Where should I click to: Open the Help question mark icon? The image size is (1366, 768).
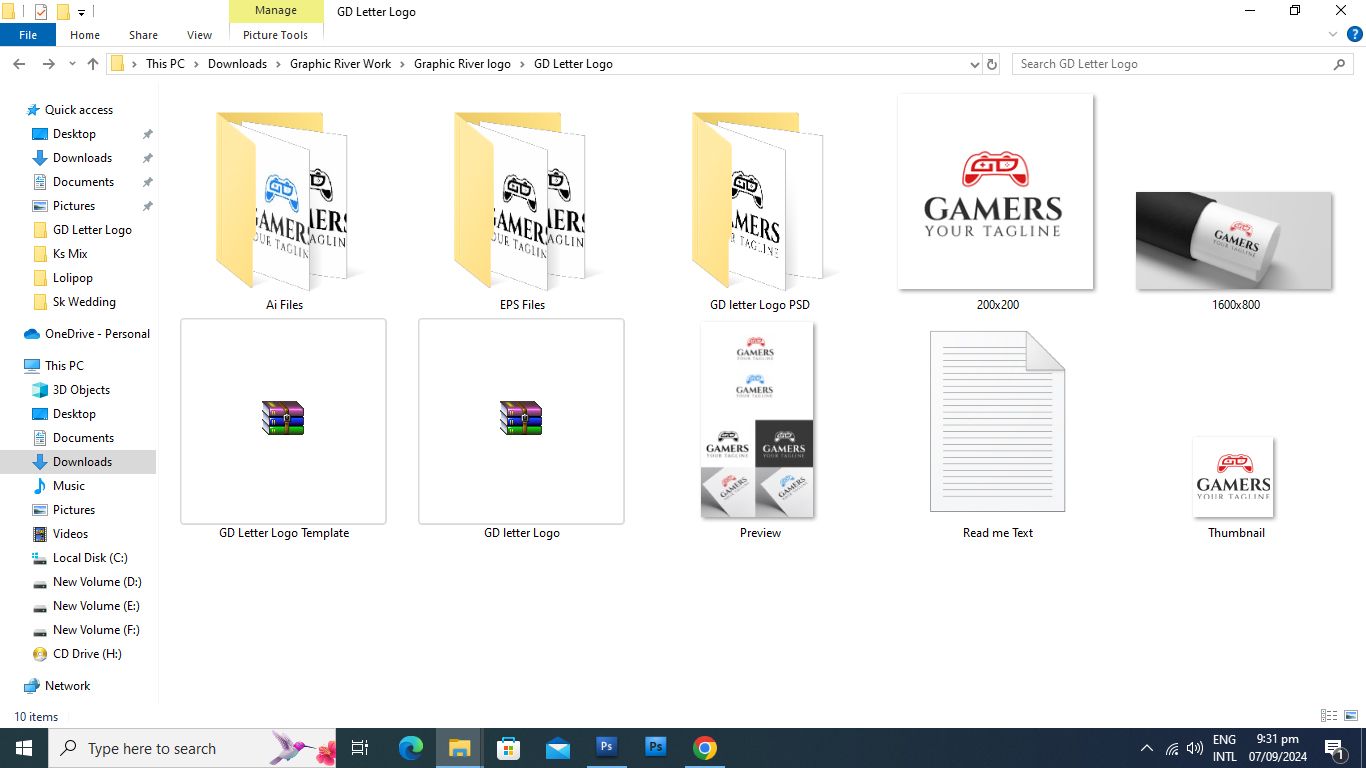[x=1355, y=35]
